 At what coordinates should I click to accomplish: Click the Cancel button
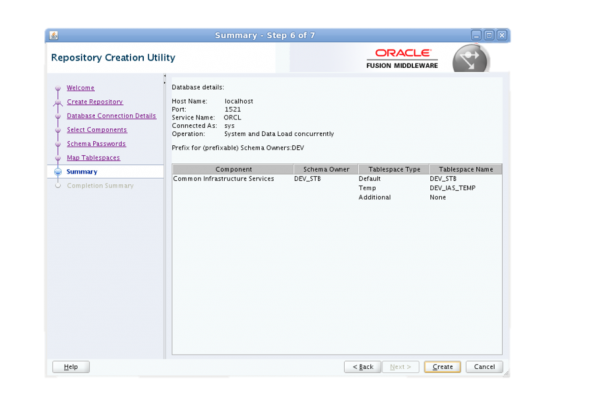pos(484,367)
